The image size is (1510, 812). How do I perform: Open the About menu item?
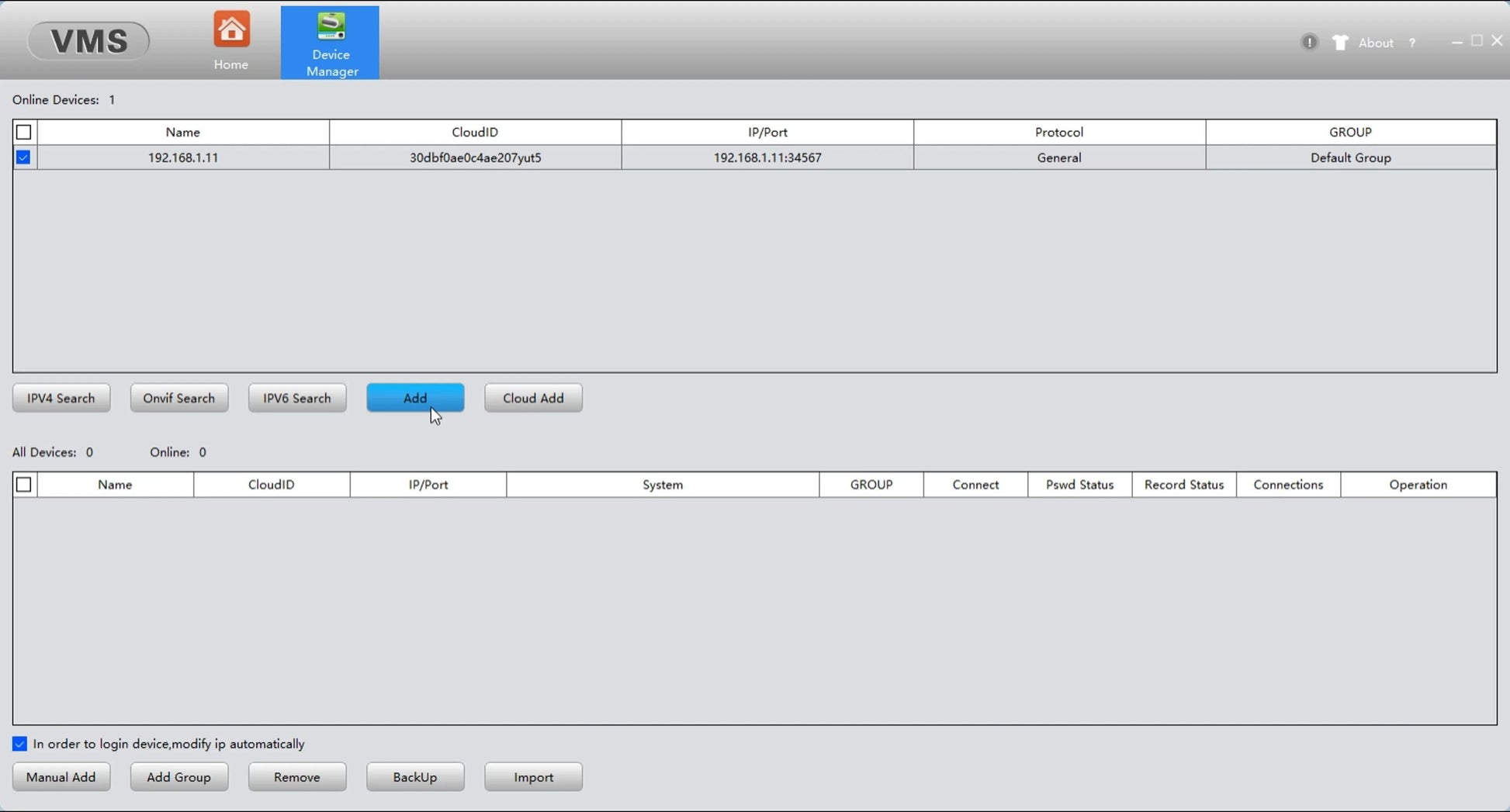pos(1376,43)
